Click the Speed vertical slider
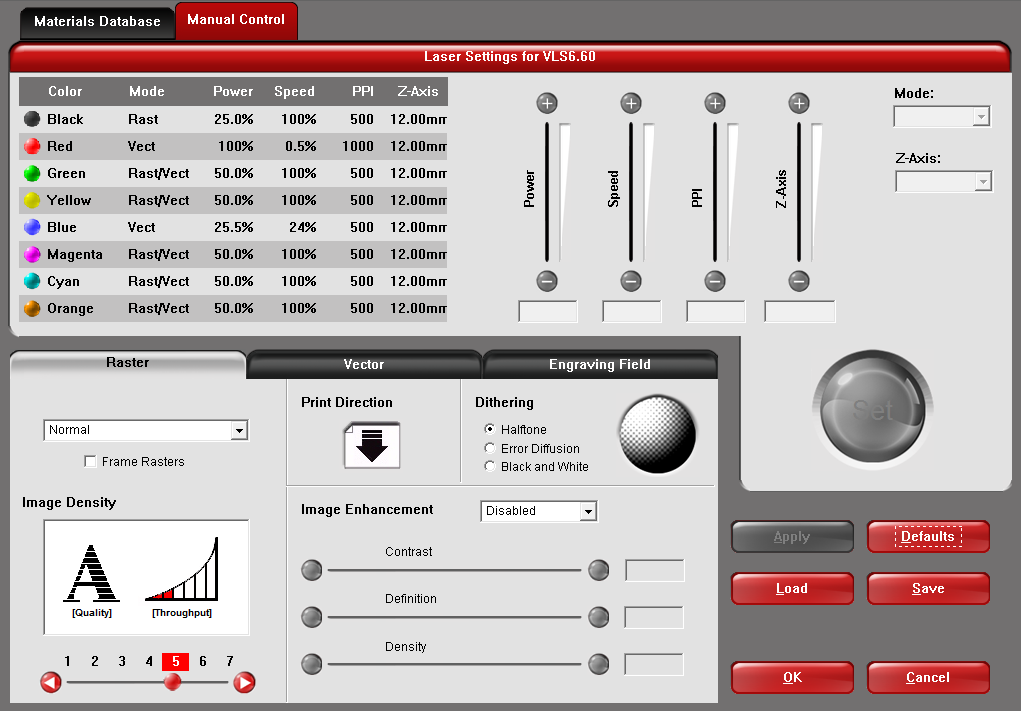1021x711 pixels. (x=630, y=192)
